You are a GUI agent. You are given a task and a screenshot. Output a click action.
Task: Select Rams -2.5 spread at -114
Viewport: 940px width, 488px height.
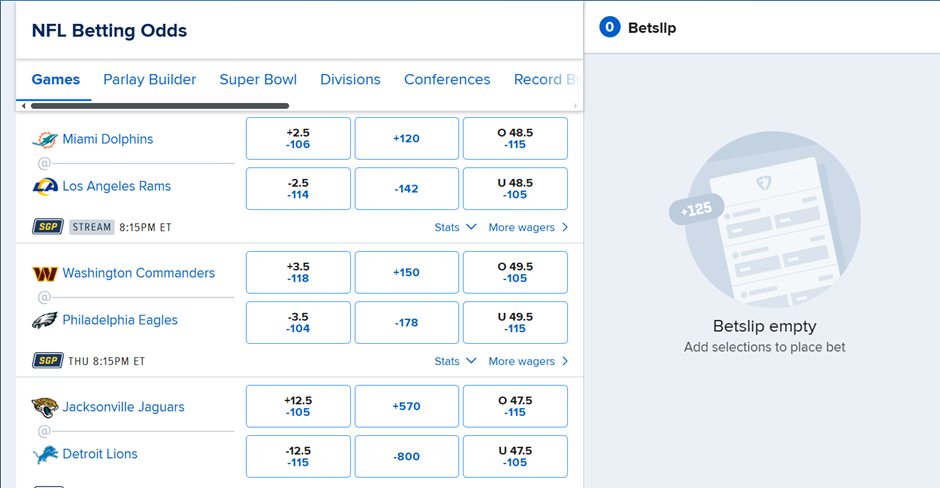click(x=298, y=189)
